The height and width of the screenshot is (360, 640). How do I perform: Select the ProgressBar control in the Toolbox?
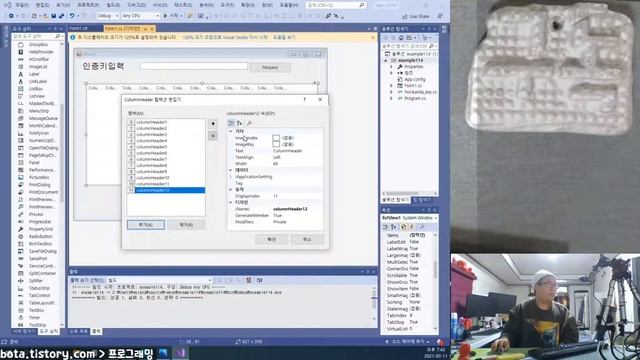click(x=40, y=222)
